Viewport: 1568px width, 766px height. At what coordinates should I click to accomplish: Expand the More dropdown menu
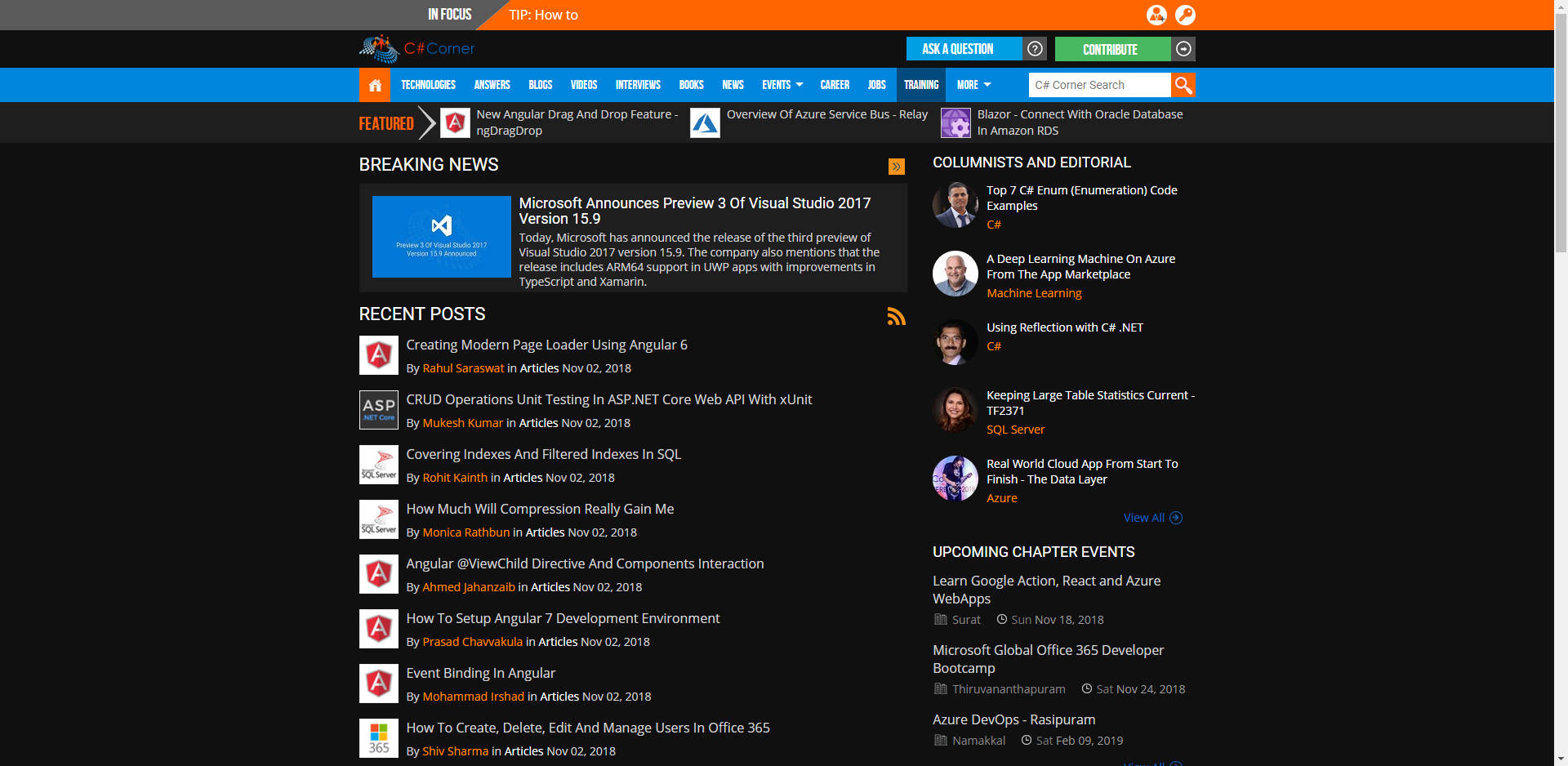point(973,85)
